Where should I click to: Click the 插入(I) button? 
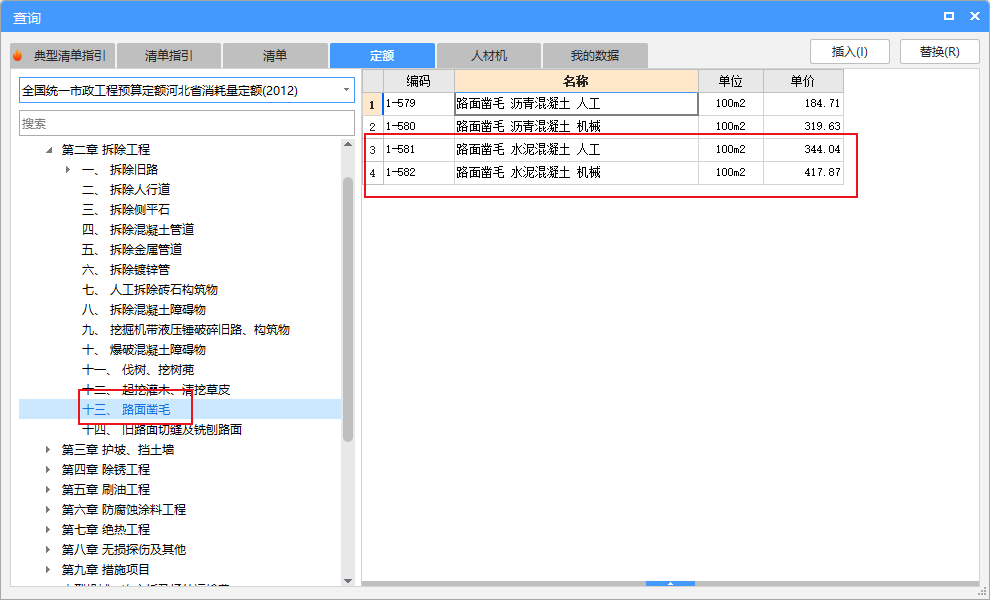pos(850,52)
